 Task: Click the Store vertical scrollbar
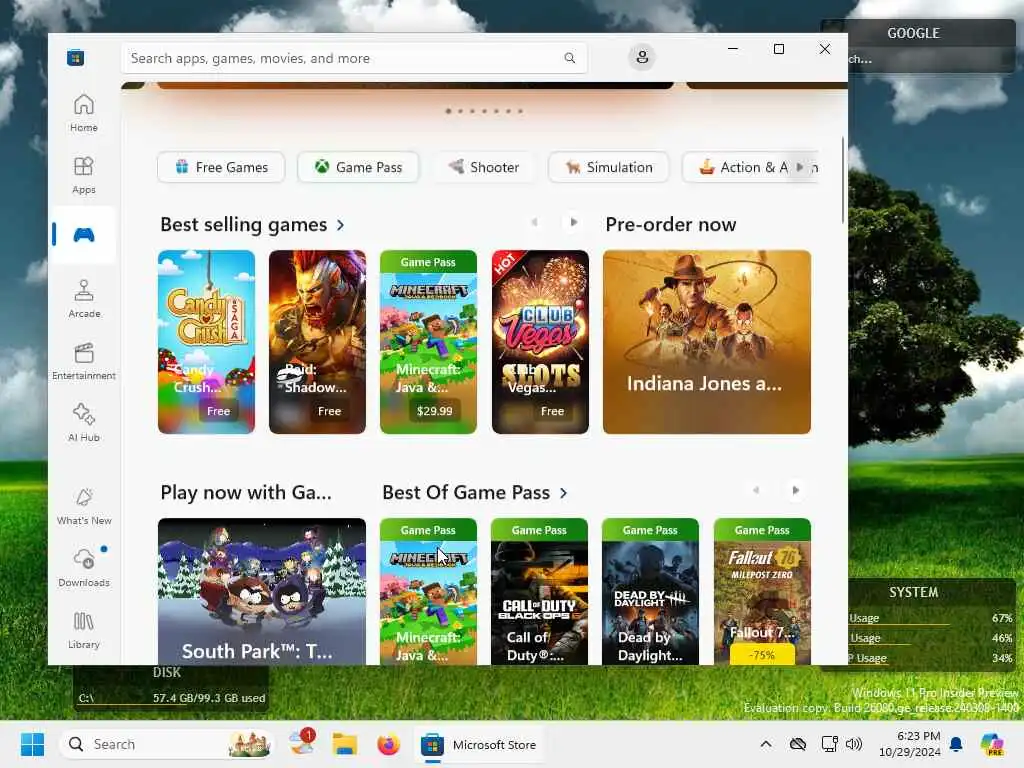pos(842,180)
